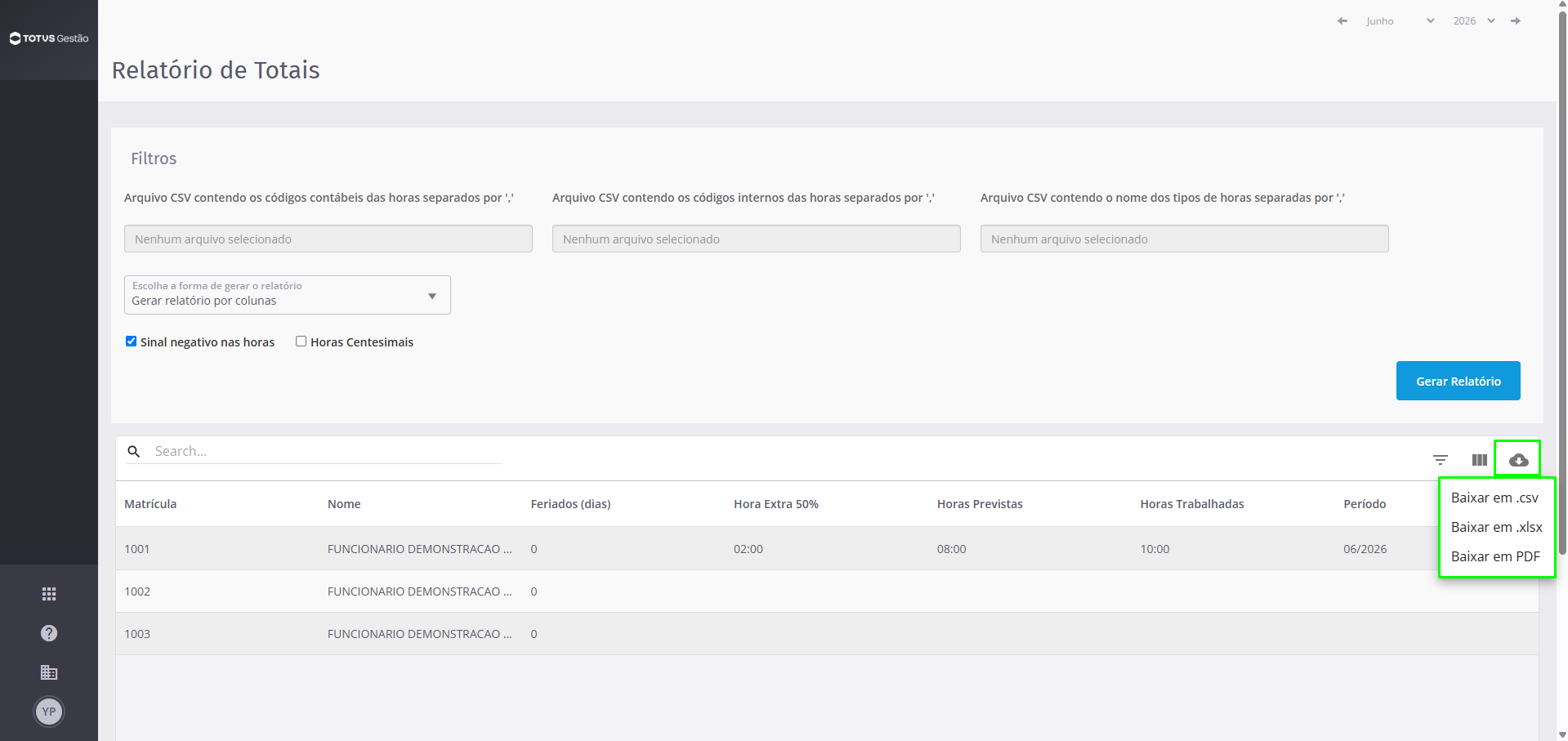
Task: Click the page vertical scrollbar
Action: 1562,282
